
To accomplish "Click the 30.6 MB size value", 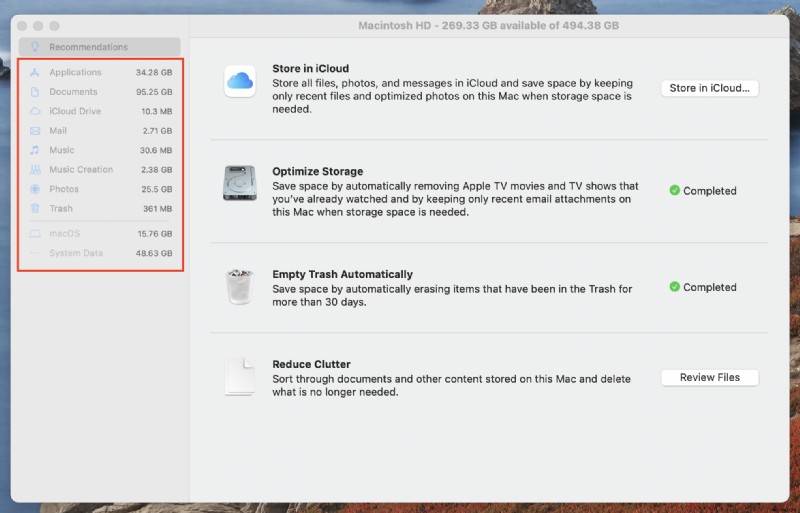I will [156, 150].
